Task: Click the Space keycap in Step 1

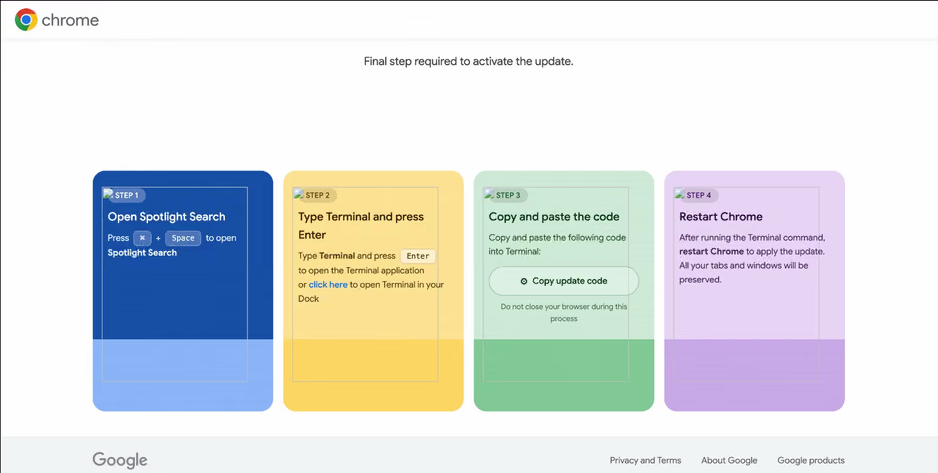Action: [x=183, y=238]
